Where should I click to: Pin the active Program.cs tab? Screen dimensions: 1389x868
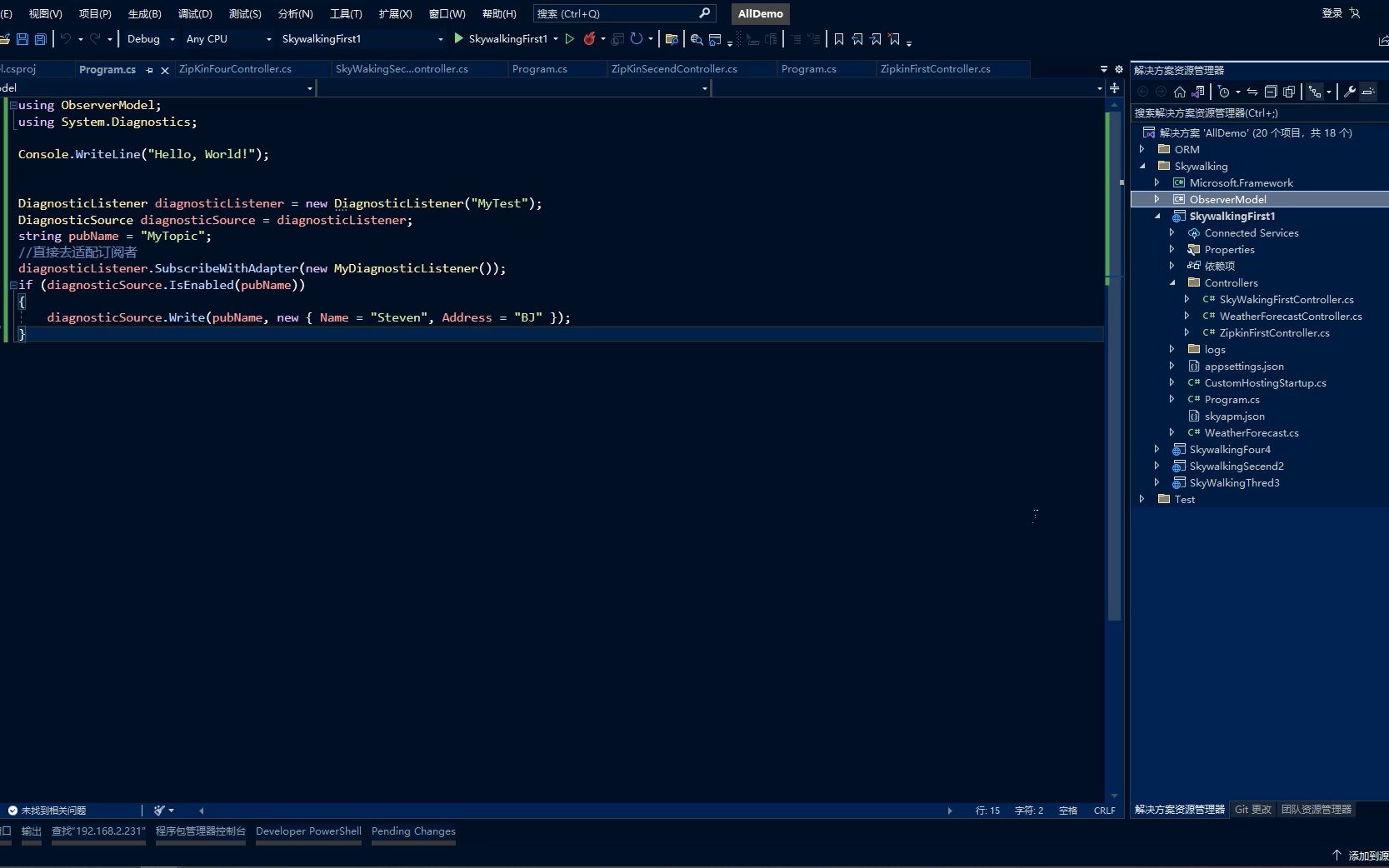[x=150, y=70]
